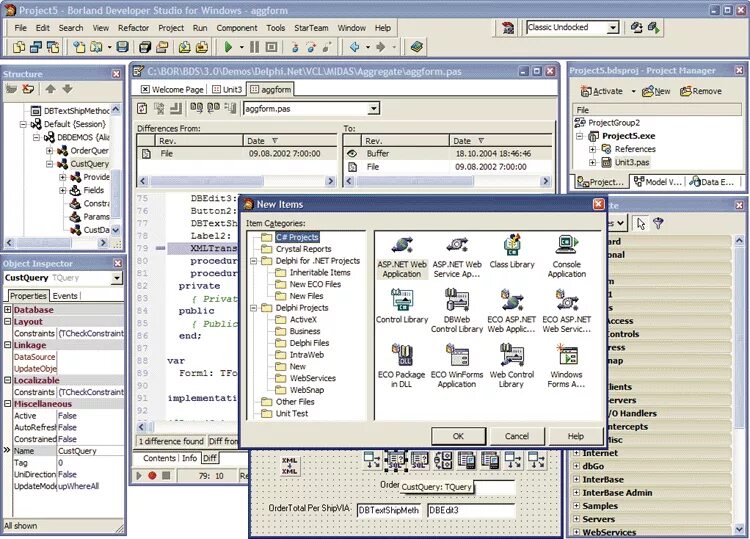Open the Refactor menu
The image size is (750, 539).
click(133, 28)
